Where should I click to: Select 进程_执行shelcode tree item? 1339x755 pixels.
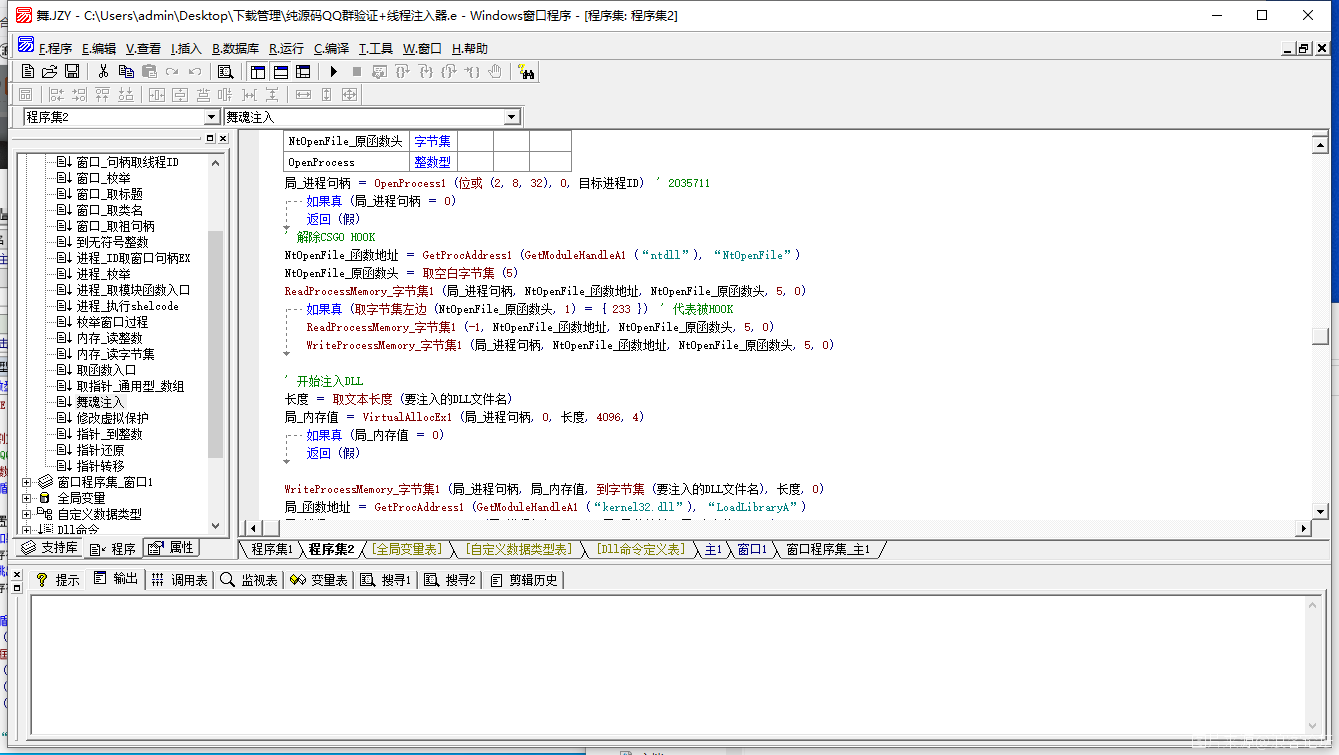tap(127, 306)
